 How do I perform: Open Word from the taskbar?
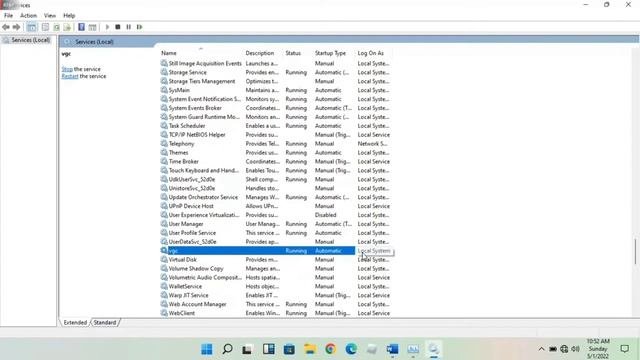[x=392, y=349]
